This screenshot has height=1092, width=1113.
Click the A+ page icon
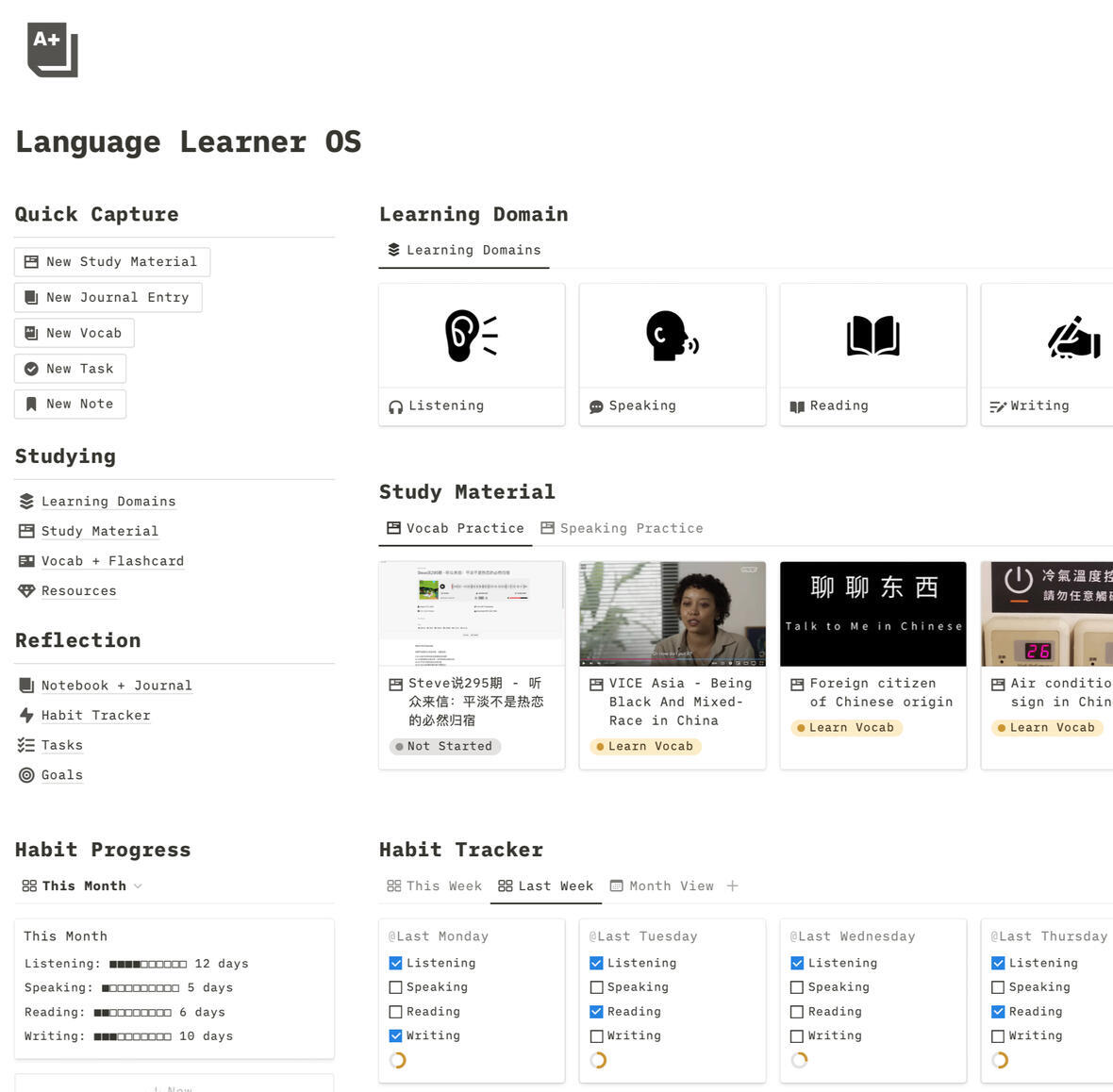[52, 50]
